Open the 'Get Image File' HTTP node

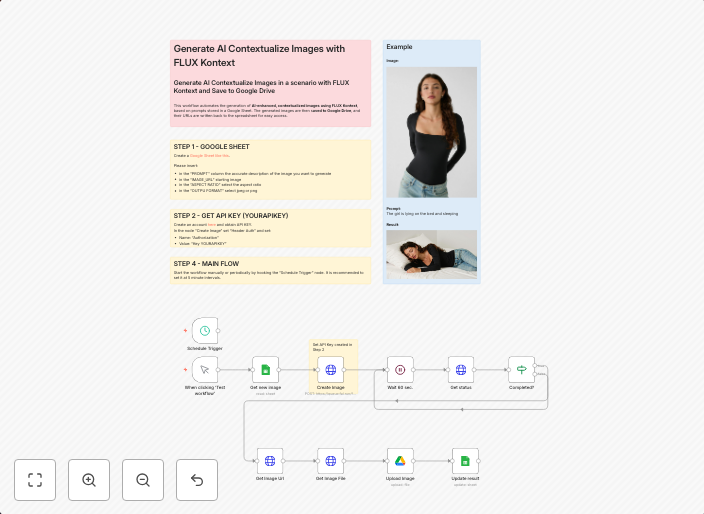(x=330, y=461)
